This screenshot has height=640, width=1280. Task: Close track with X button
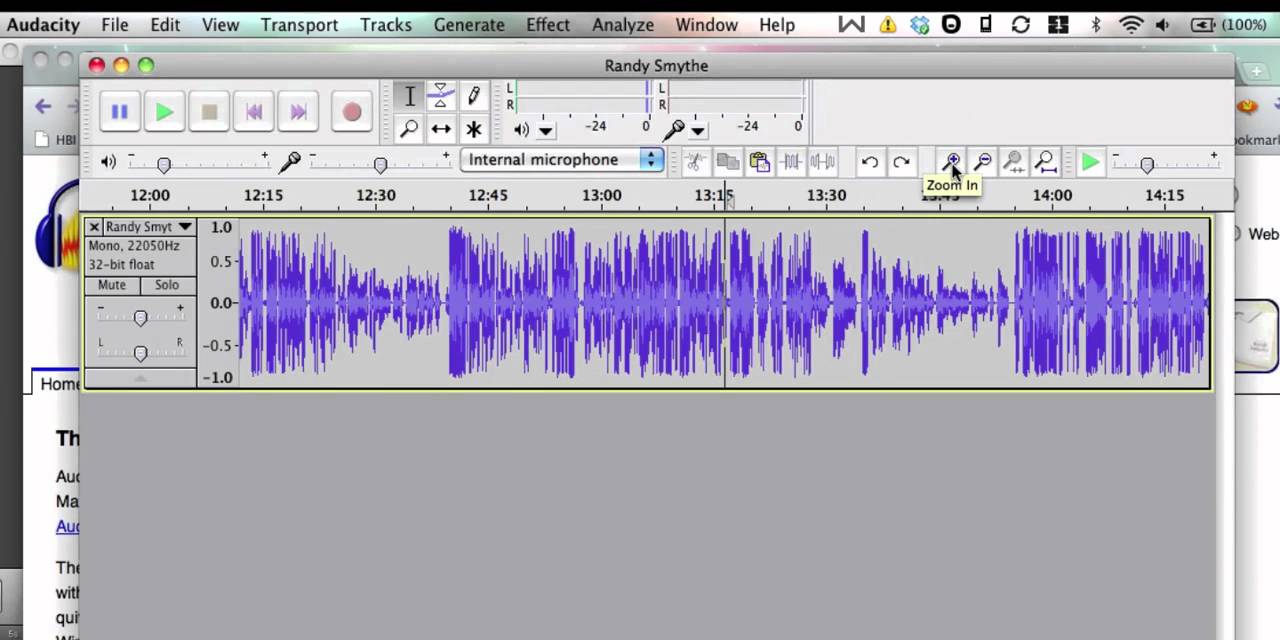click(94, 227)
